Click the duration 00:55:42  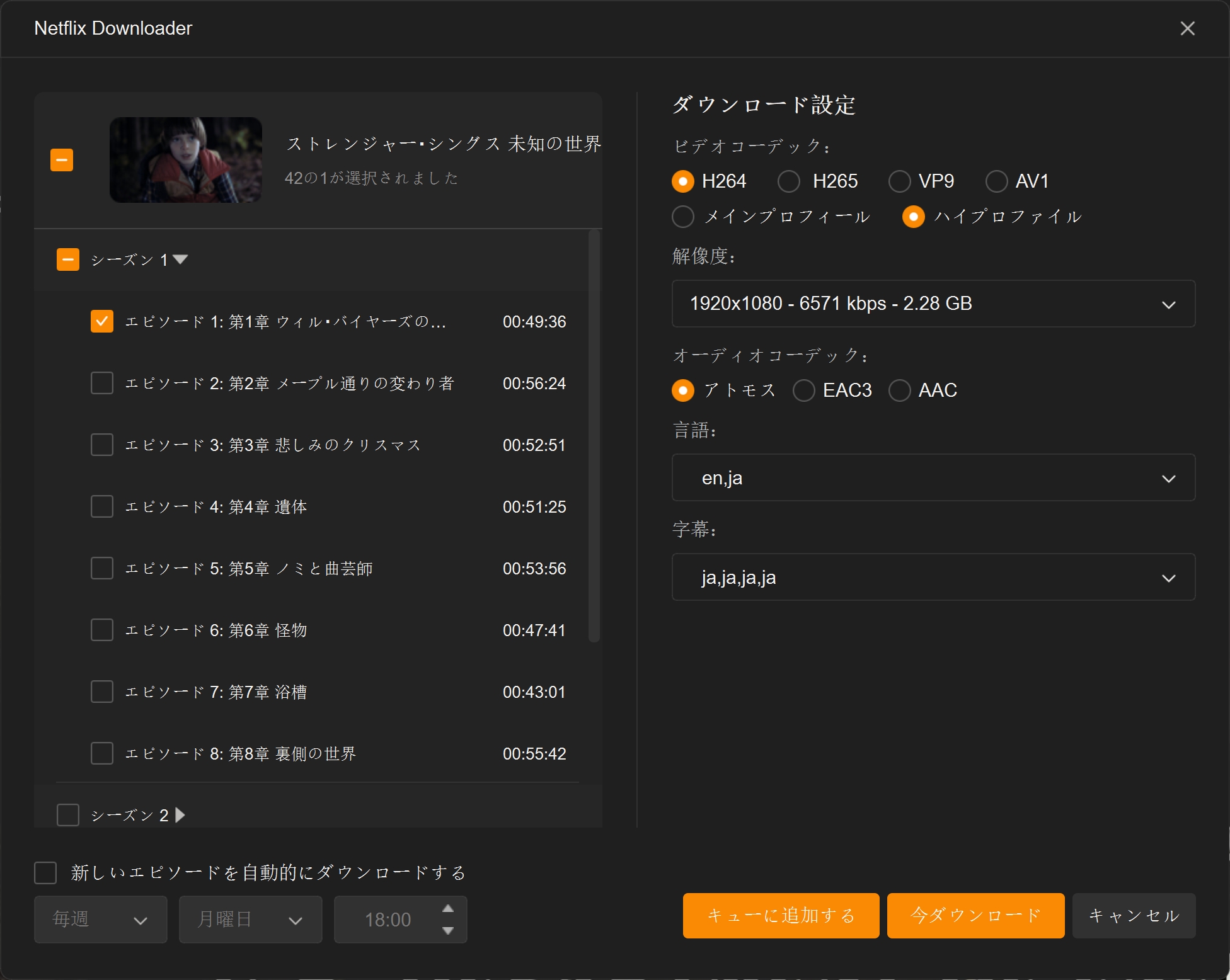(x=534, y=754)
